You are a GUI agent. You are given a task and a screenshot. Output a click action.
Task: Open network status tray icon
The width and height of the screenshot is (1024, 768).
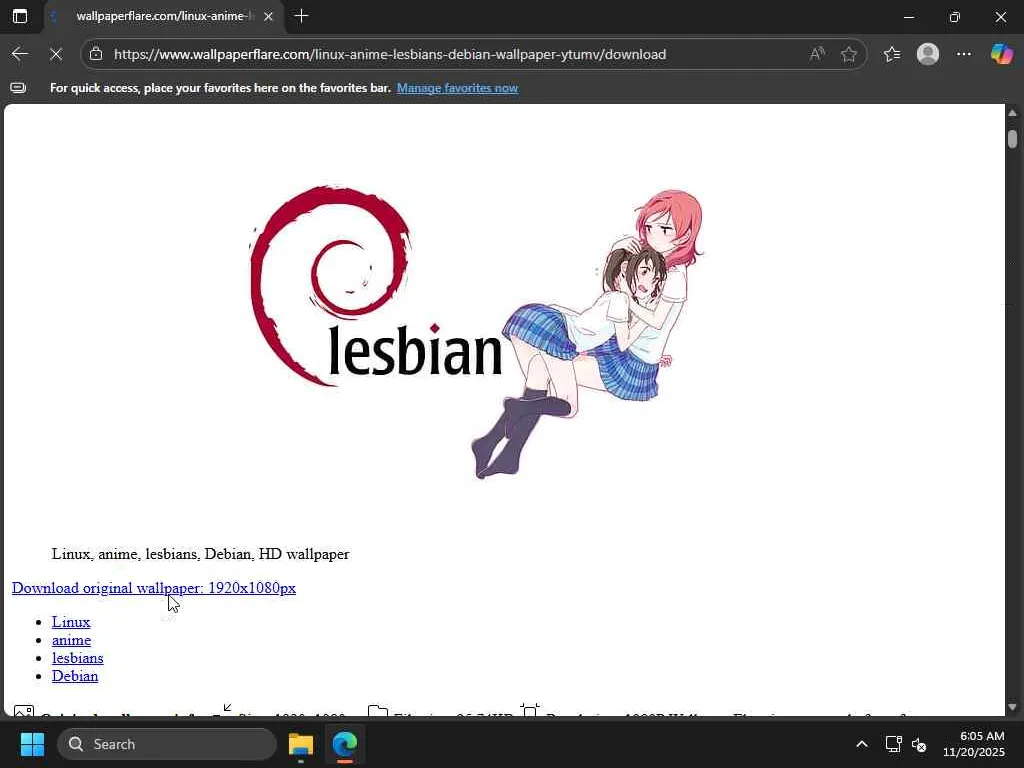893,744
